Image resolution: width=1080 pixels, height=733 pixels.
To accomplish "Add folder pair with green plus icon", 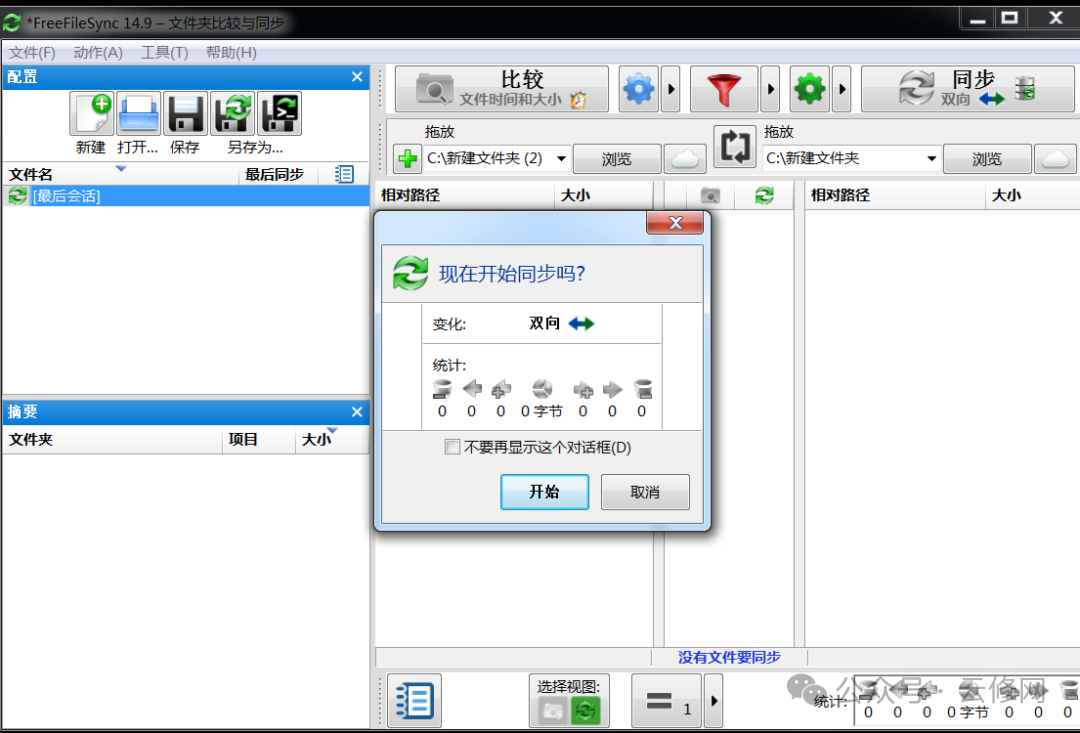I will (x=407, y=159).
